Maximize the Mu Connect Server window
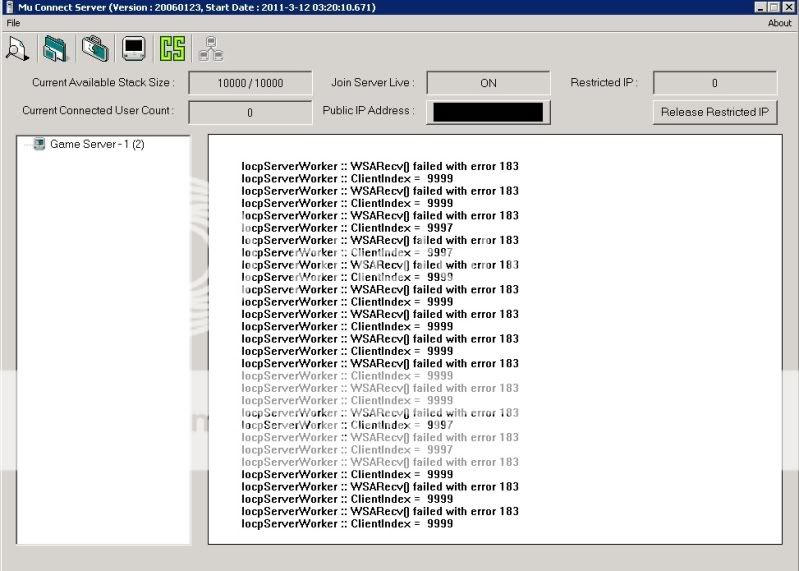The image size is (799, 571). click(x=773, y=7)
